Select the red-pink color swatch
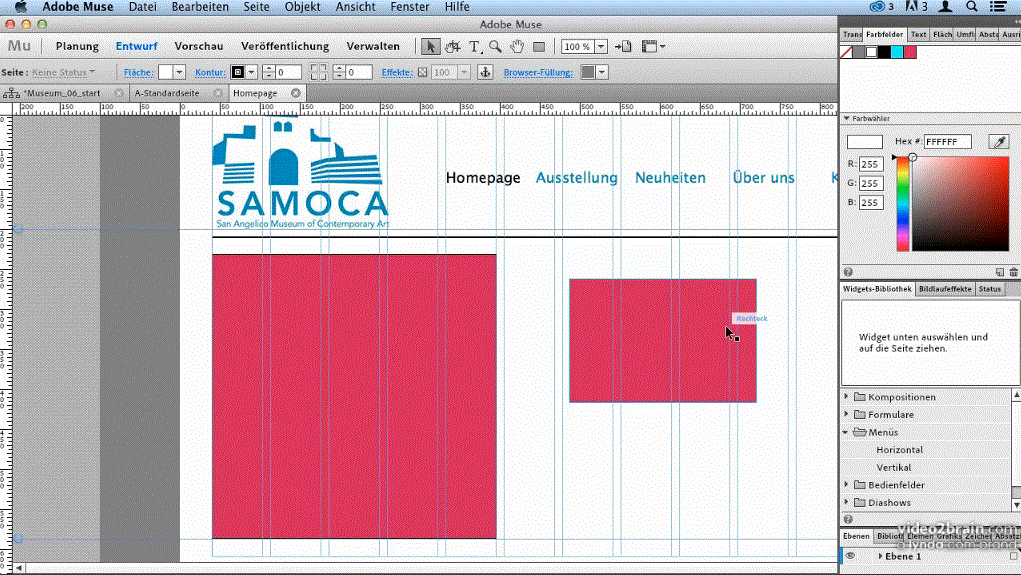 tap(910, 52)
